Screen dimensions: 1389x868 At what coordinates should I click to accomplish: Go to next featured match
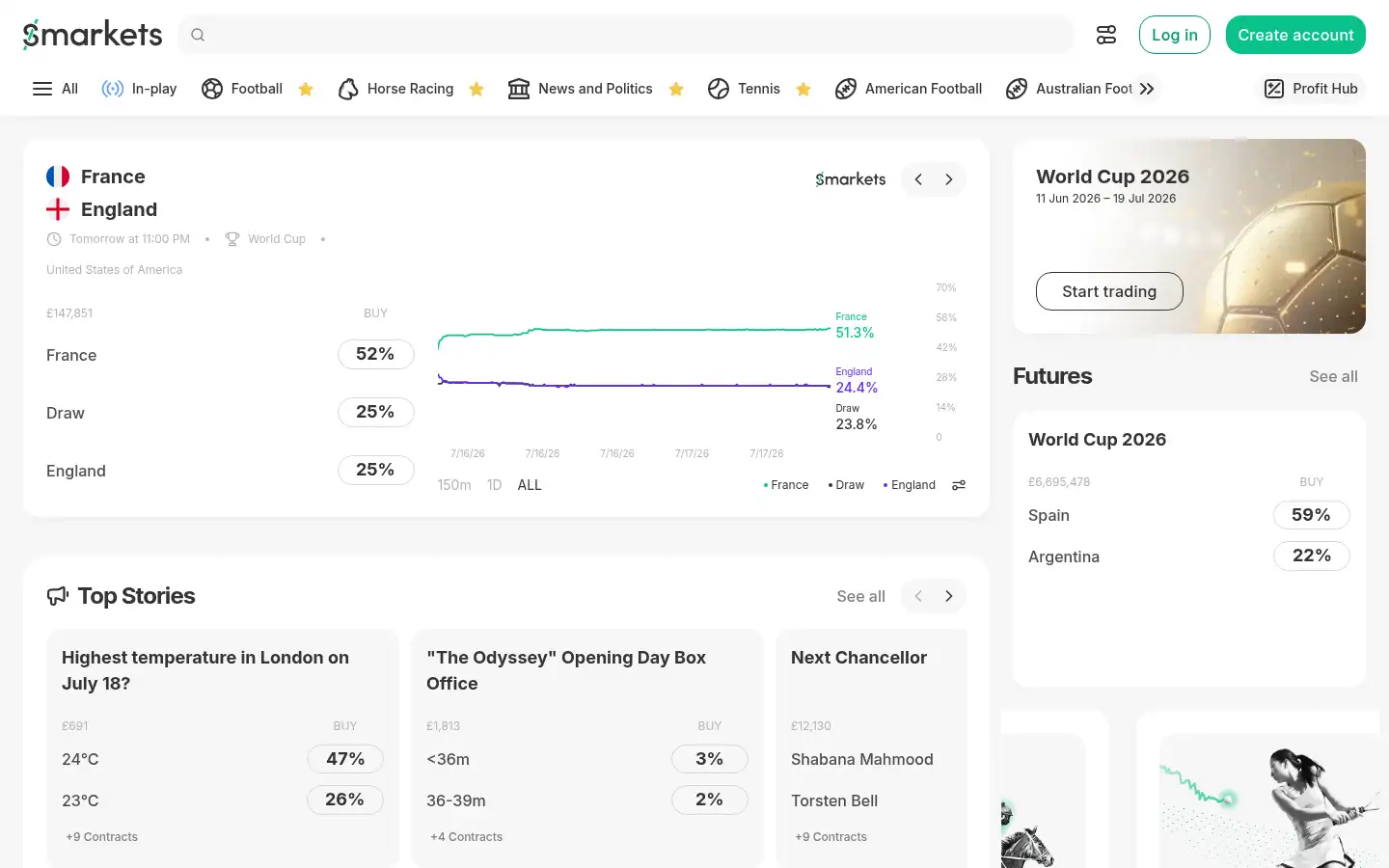949,179
